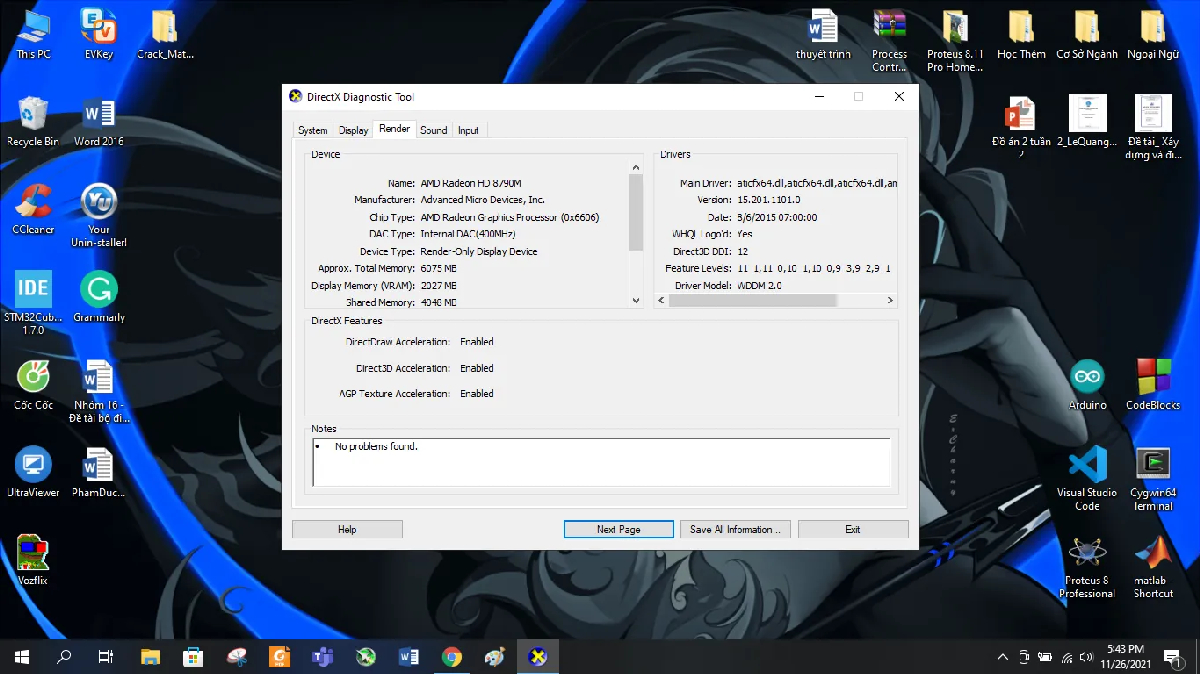Viewport: 1200px width, 674px height.
Task: Click the Drivers list scroll-right arrow
Action: (x=890, y=300)
